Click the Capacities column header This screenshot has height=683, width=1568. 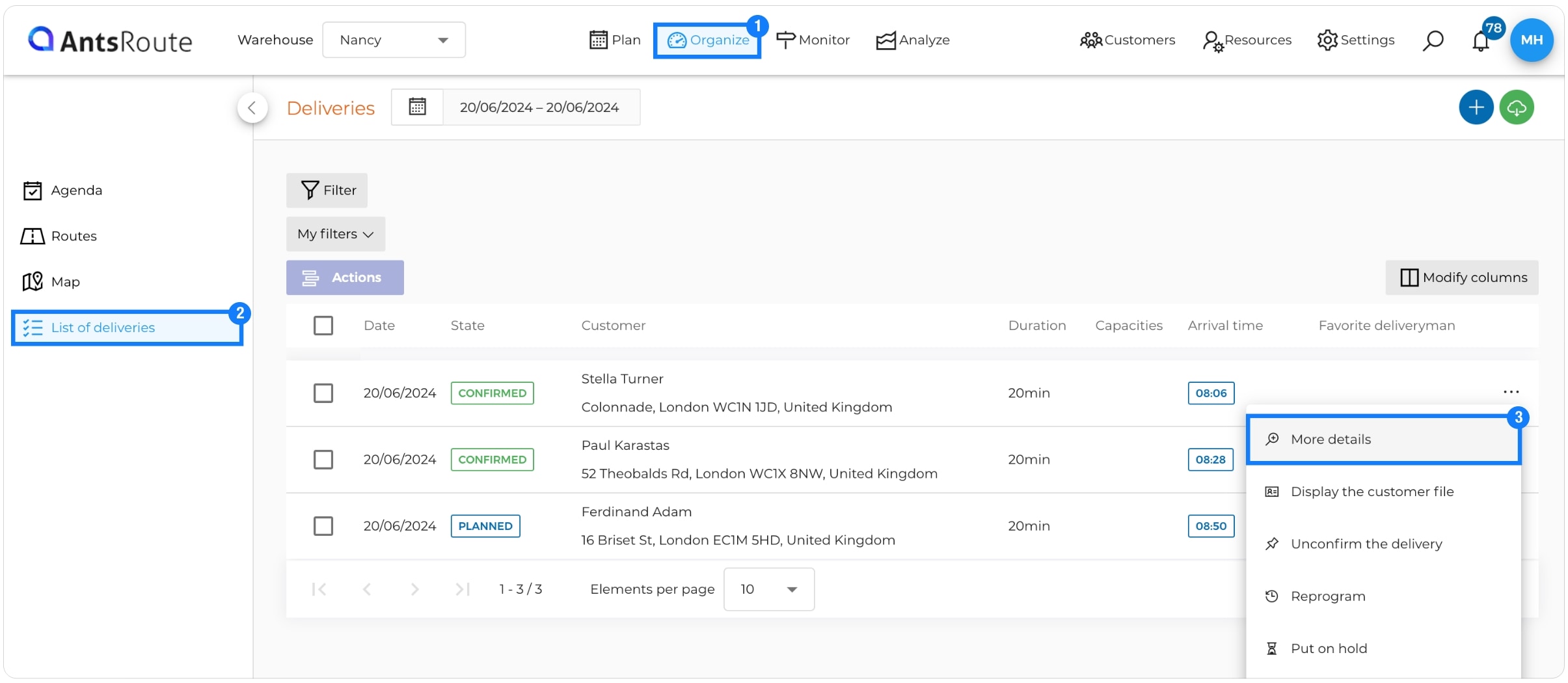1129,326
